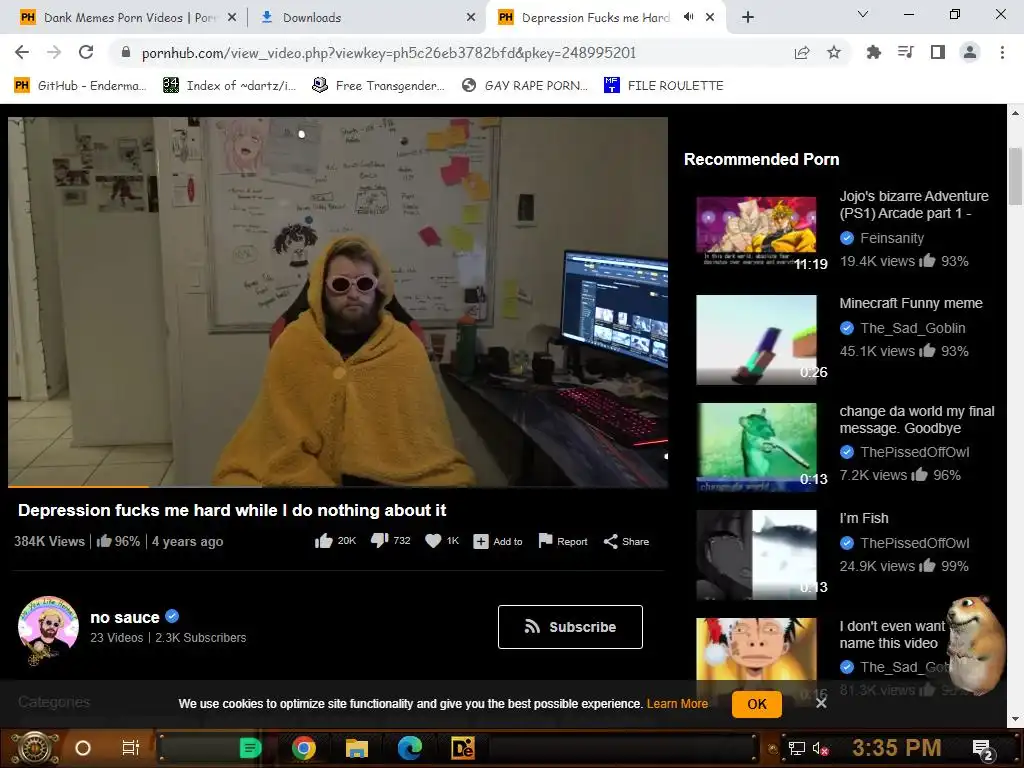Close the Downloads tab

pyautogui.click(x=471, y=18)
